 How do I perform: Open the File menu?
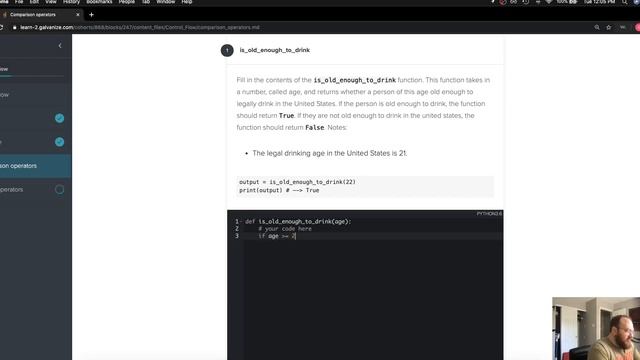coord(19,2)
